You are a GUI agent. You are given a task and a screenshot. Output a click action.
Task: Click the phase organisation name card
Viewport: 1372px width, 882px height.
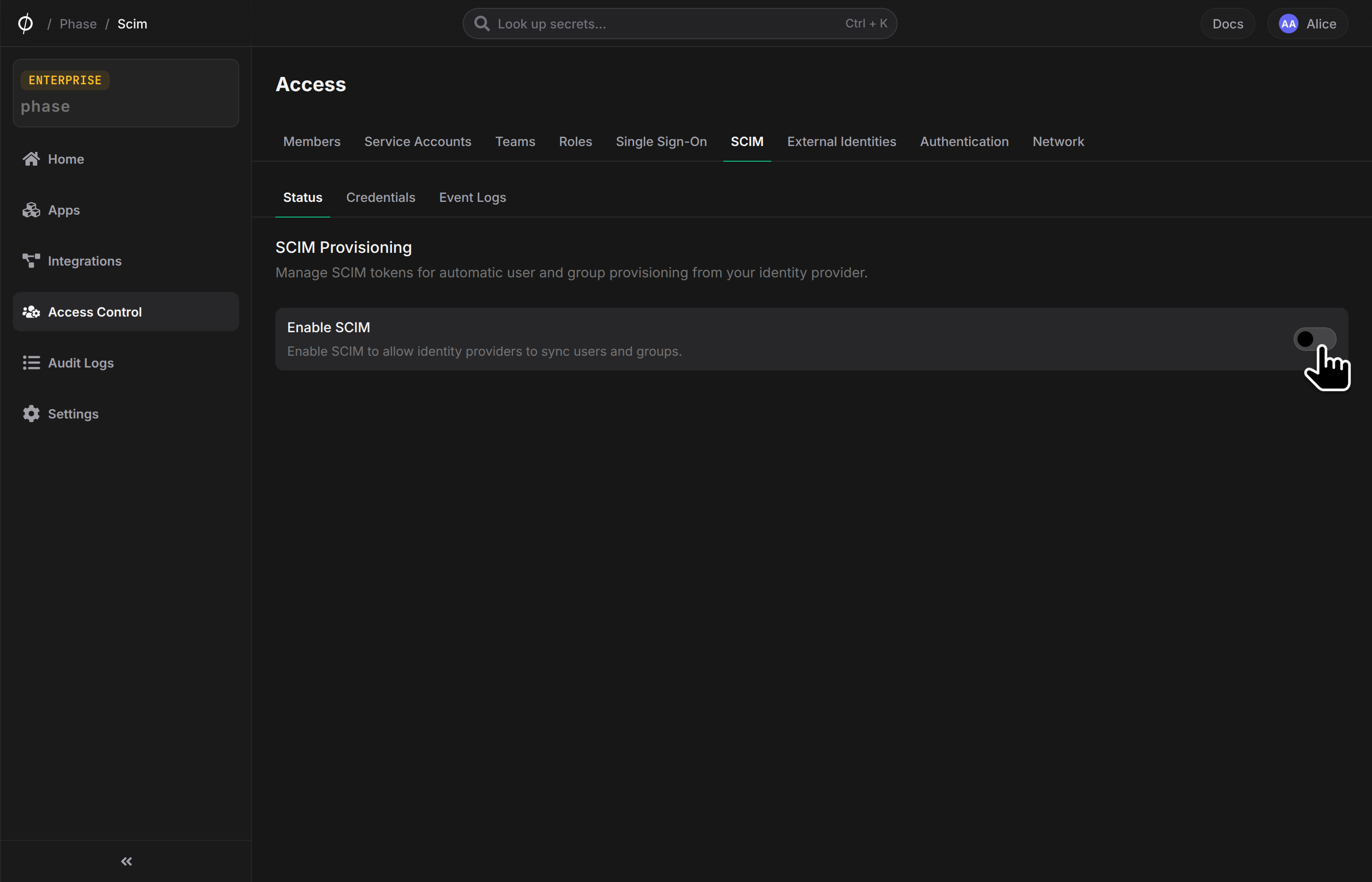pyautogui.click(x=125, y=93)
